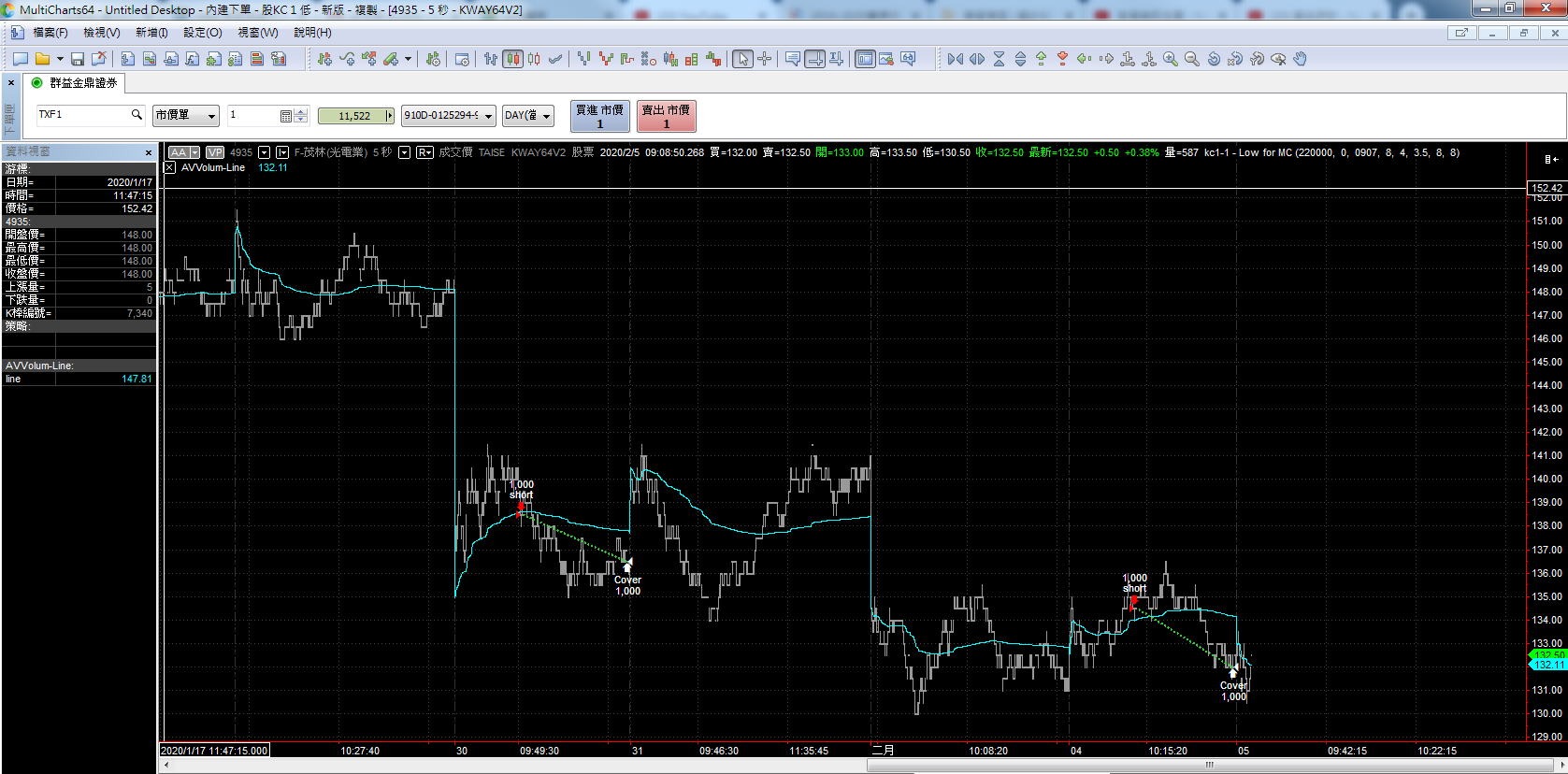This screenshot has height=774, width=1568.
Task: Select the hand pan tool icon
Action: (1300, 59)
